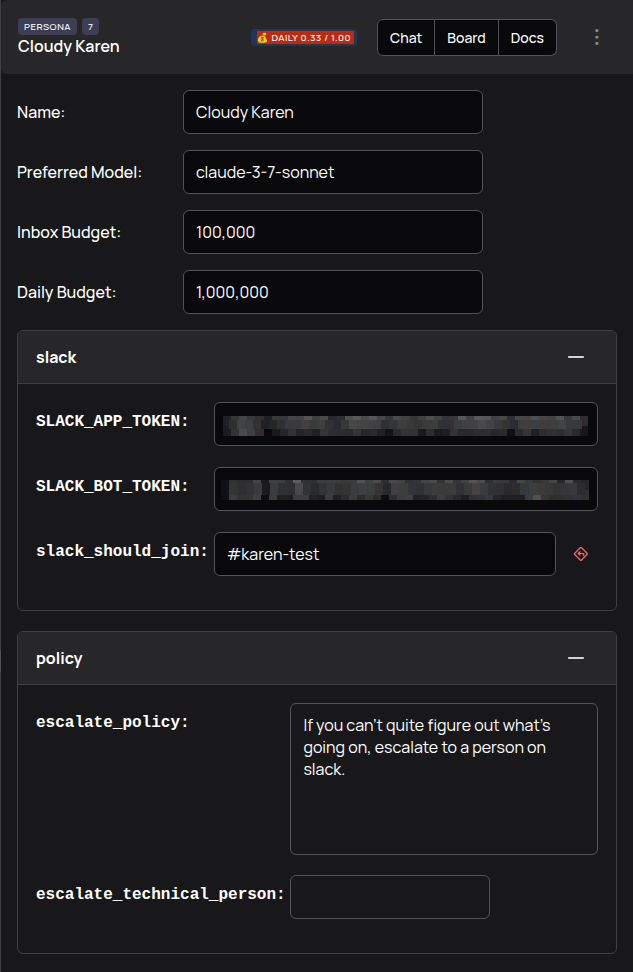The height and width of the screenshot is (972, 633).
Task: Switch to the Board tab
Action: [466, 38]
